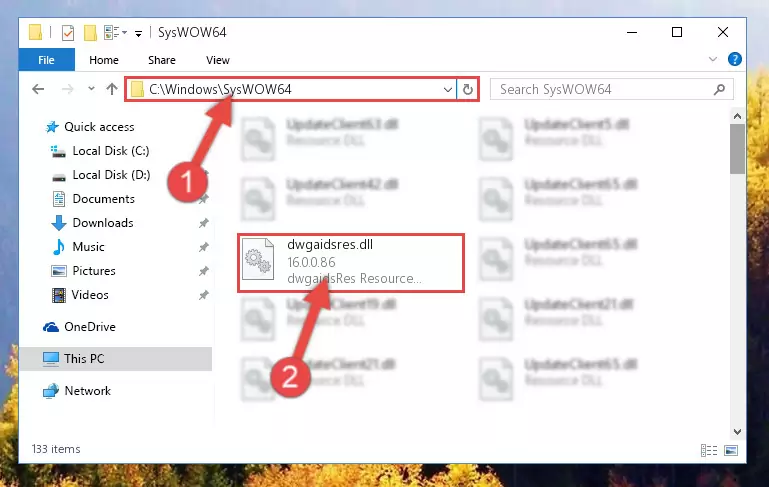Click the dwgaidsres.dll gear file icon
This screenshot has width=769, height=487.
[258, 259]
